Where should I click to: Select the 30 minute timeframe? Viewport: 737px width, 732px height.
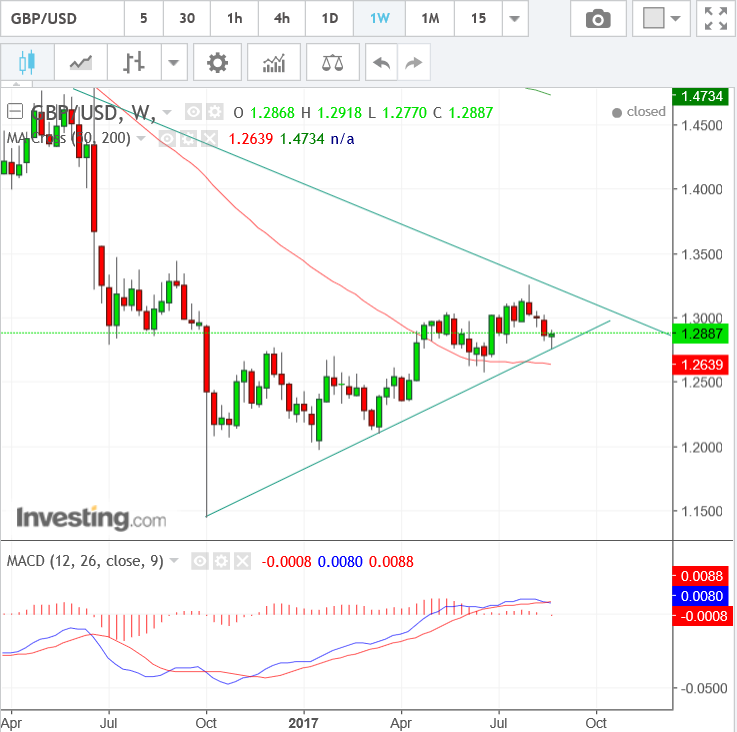[187, 18]
